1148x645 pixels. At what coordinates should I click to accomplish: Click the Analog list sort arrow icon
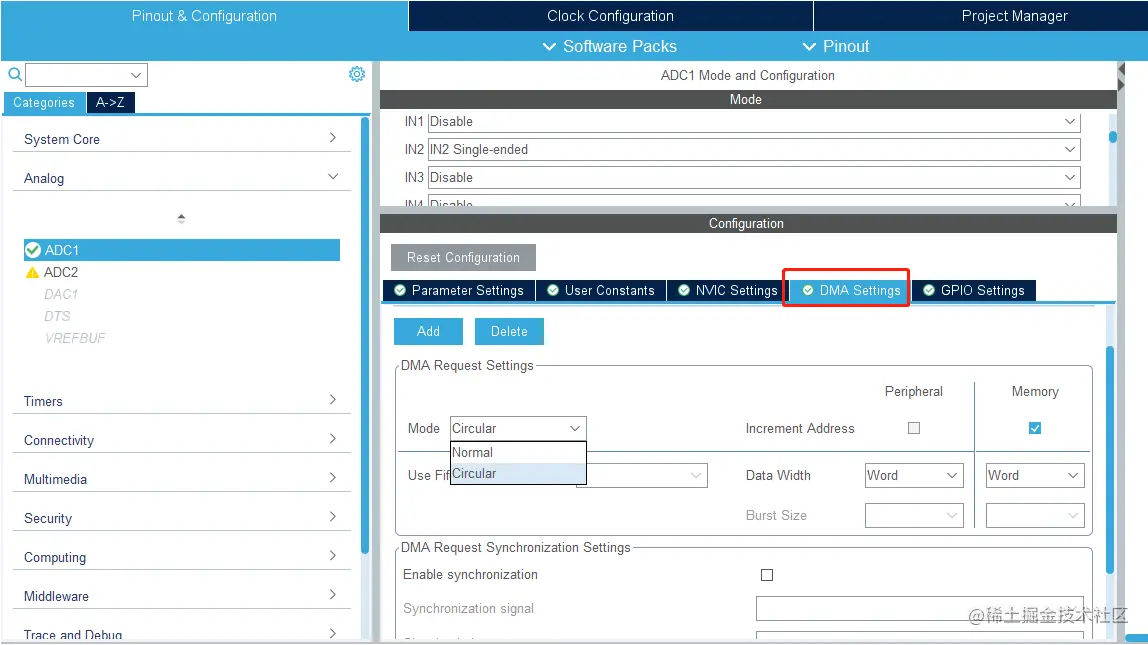pyautogui.click(x=181, y=218)
